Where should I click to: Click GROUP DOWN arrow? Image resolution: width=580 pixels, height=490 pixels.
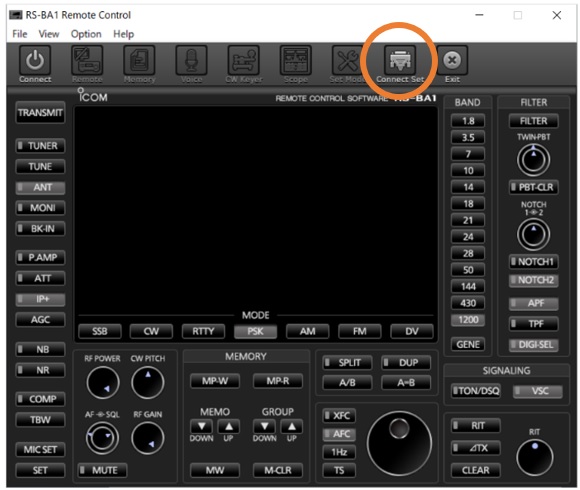[264, 426]
